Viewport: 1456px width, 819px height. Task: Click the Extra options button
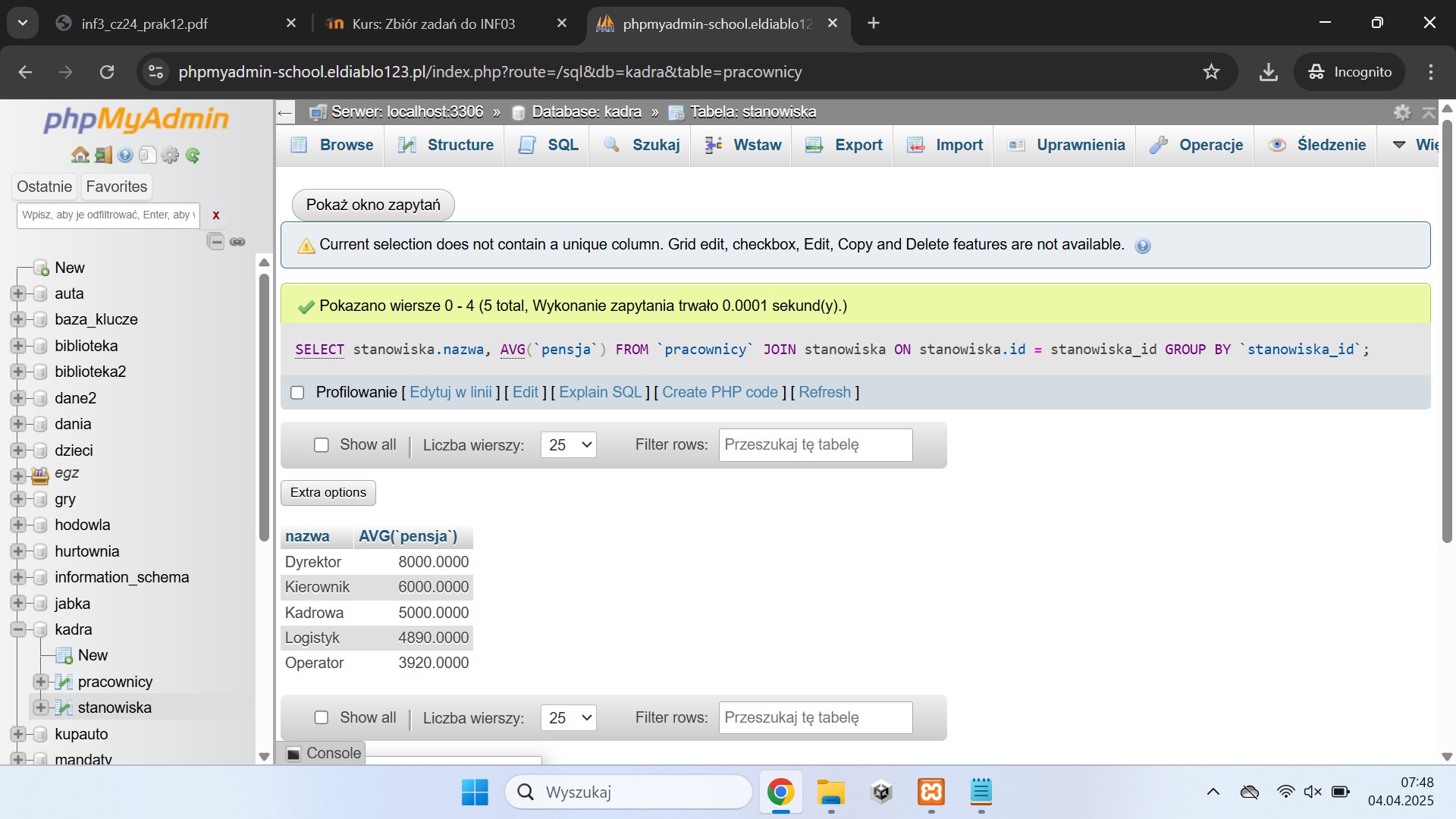328,493
